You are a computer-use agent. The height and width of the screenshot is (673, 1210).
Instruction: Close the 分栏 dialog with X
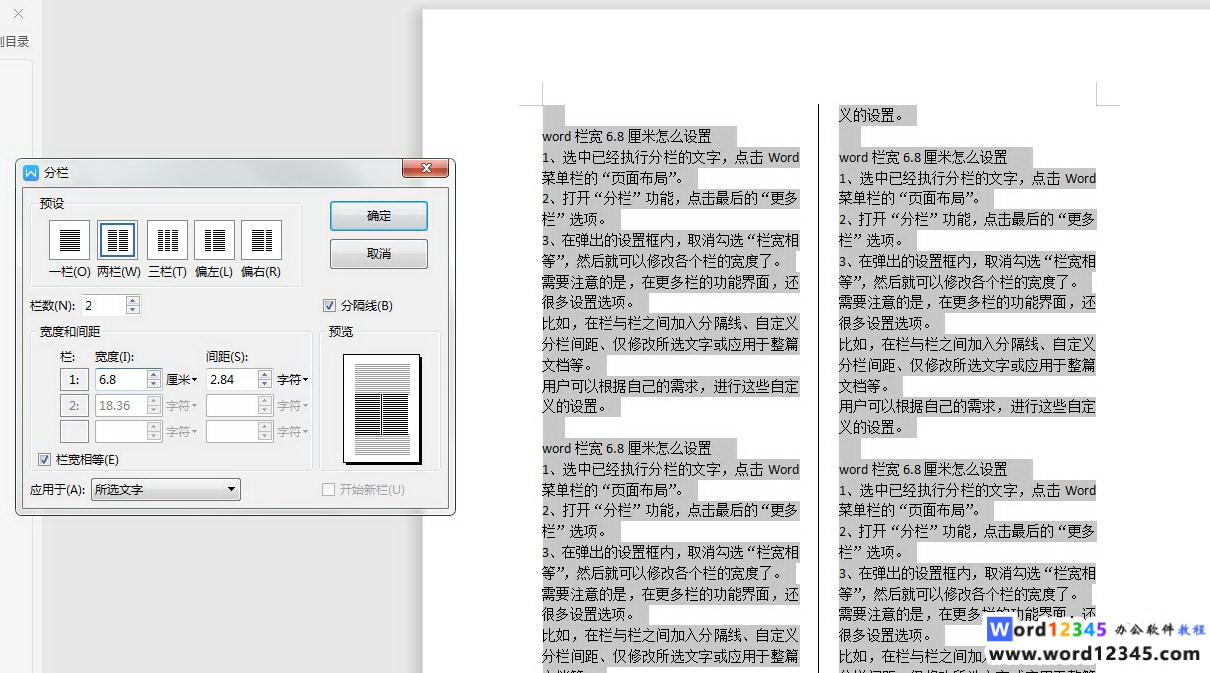click(427, 168)
